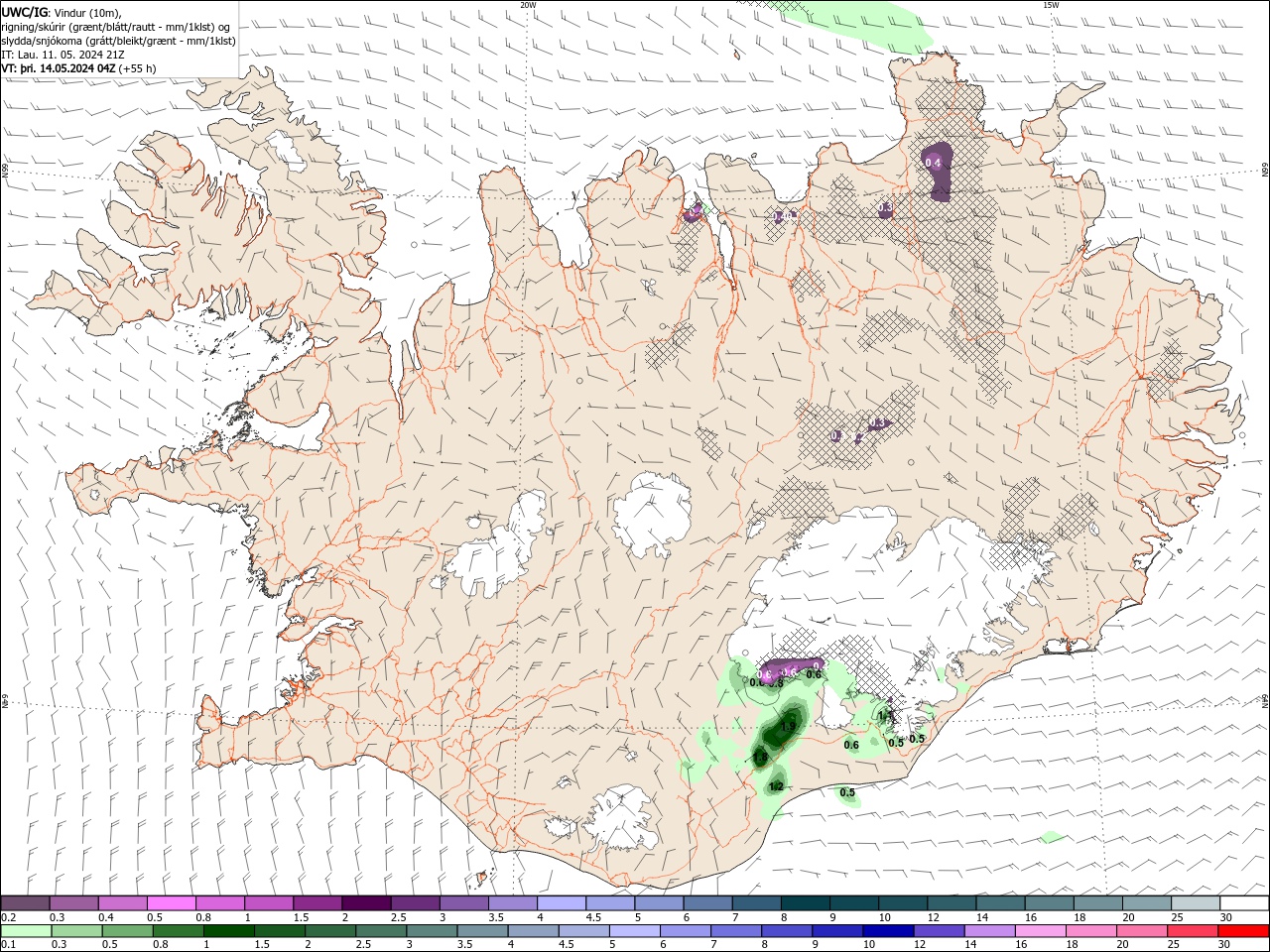Select the mauve 0.3 snow legend swatch
The height and width of the screenshot is (952, 1270).
73,903
